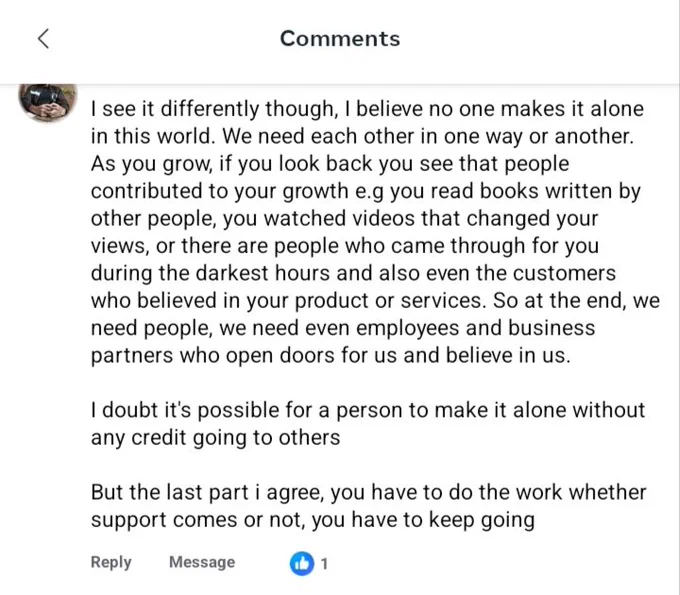Click the line 'who believed in your product'
Image resolution: width=680 pixels, height=595 pixels.
pyautogui.click(x=375, y=301)
